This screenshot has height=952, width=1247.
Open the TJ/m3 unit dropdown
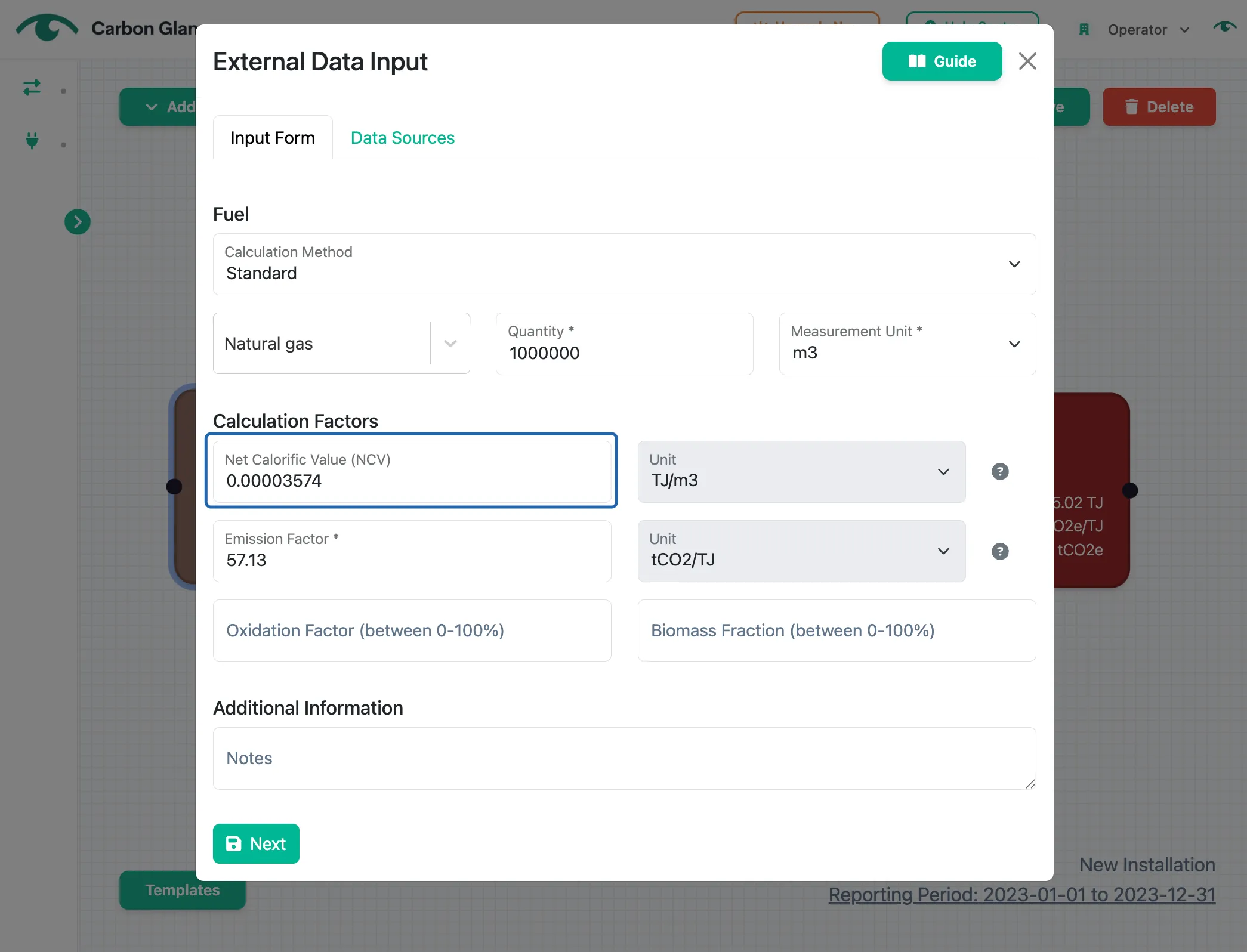pyautogui.click(x=801, y=471)
